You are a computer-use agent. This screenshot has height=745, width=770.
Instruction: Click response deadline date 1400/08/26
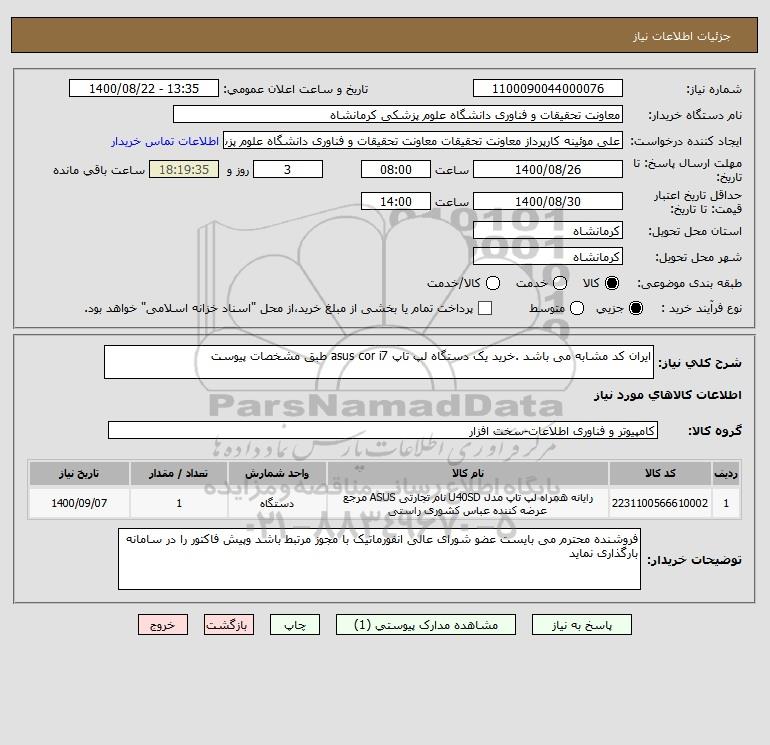548,169
